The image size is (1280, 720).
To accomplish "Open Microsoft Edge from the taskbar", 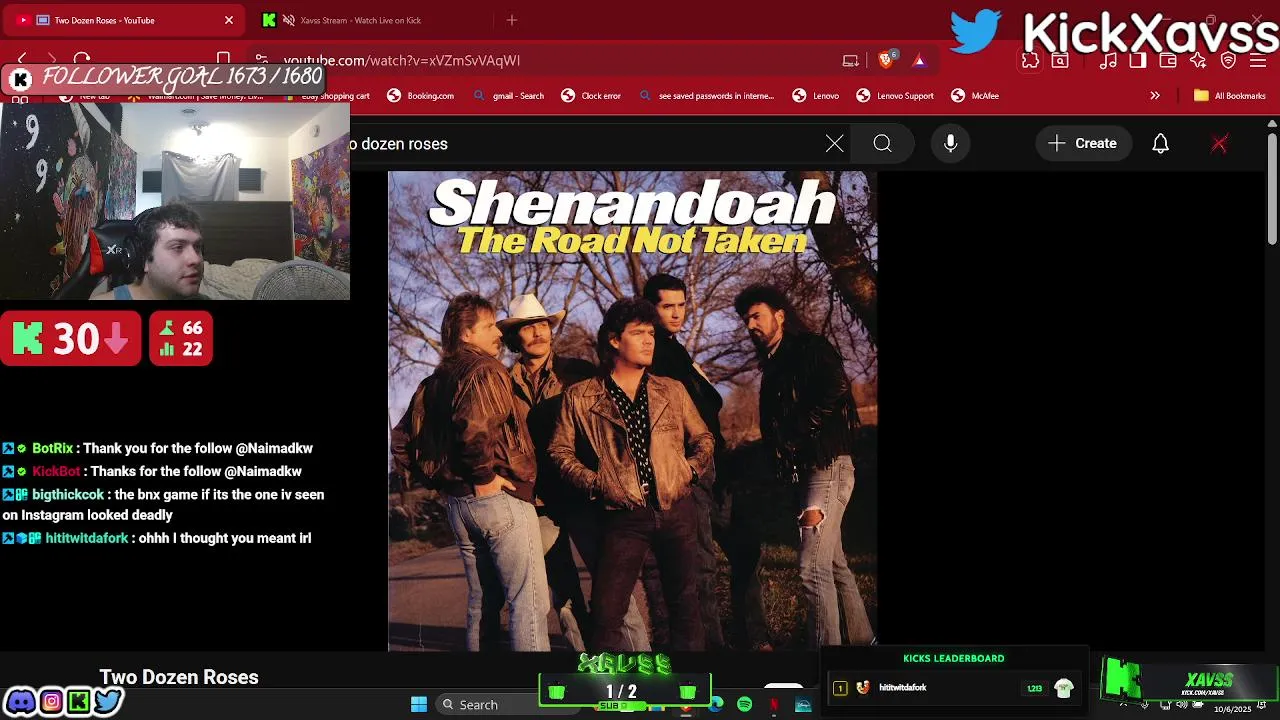I will [716, 704].
